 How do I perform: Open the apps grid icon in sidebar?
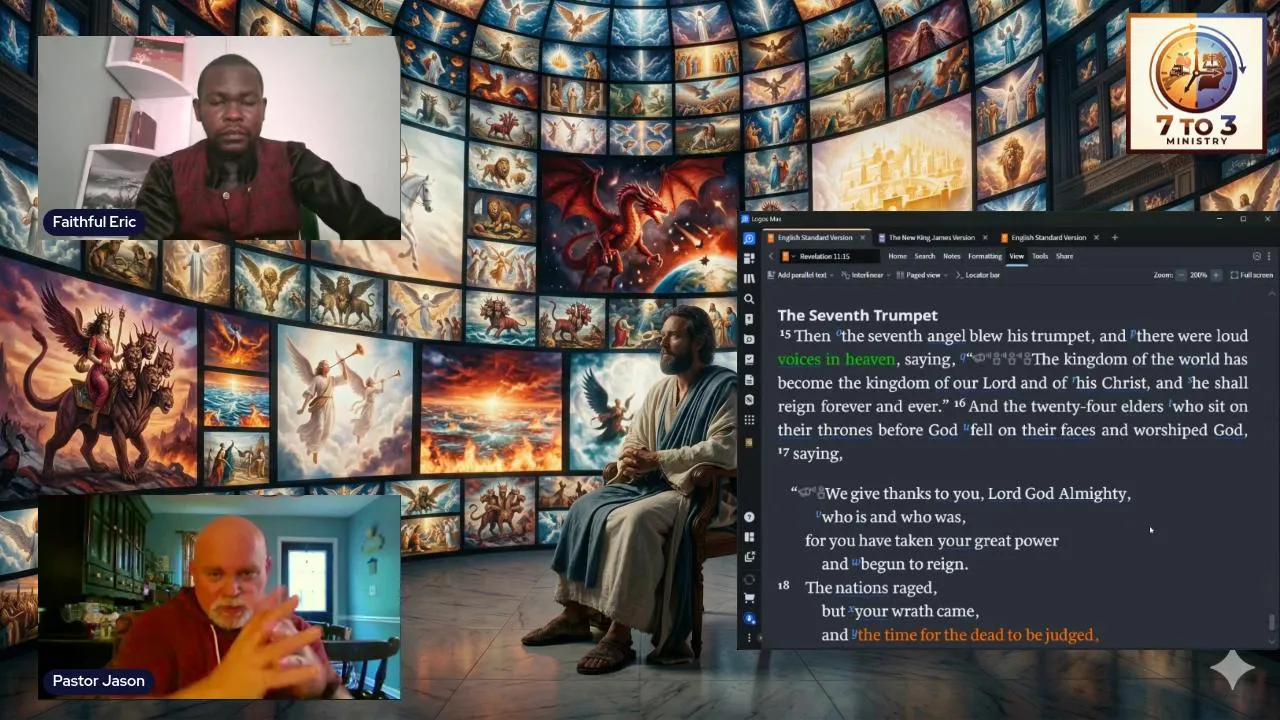pyautogui.click(x=749, y=421)
